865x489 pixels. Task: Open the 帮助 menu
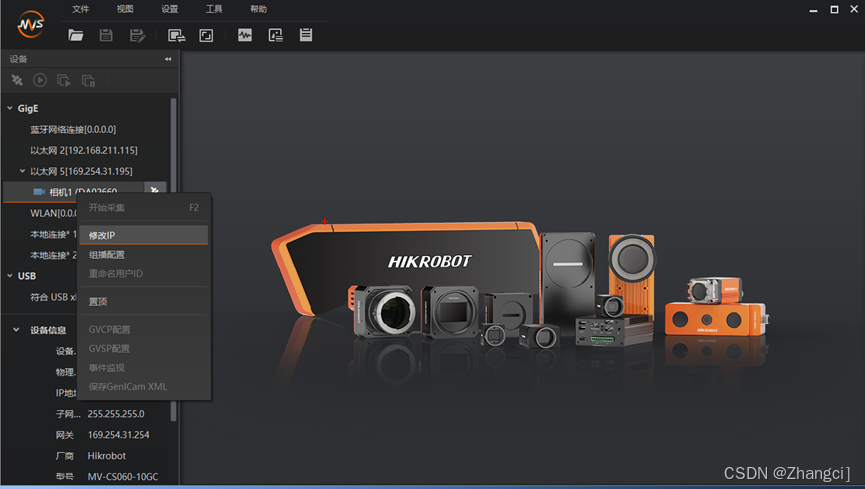point(259,9)
